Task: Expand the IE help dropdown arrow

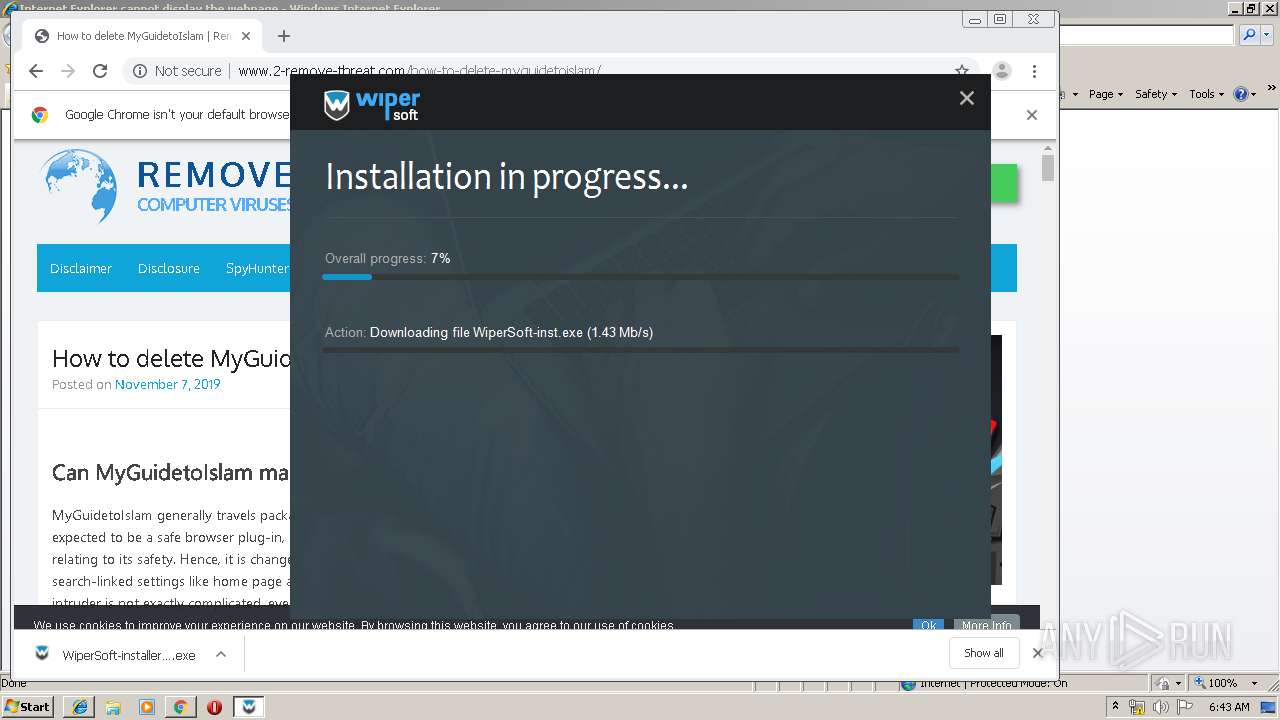Action: tap(1252, 94)
